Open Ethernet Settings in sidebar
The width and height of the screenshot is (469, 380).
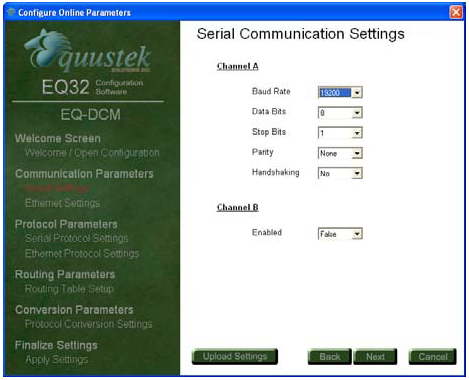[x=62, y=203]
